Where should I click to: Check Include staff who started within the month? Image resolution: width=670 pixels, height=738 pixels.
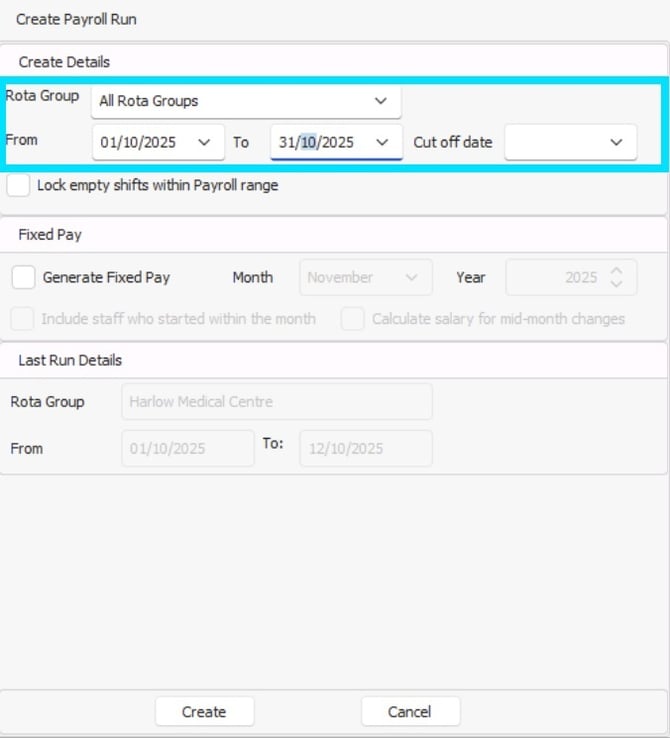click(x=21, y=319)
